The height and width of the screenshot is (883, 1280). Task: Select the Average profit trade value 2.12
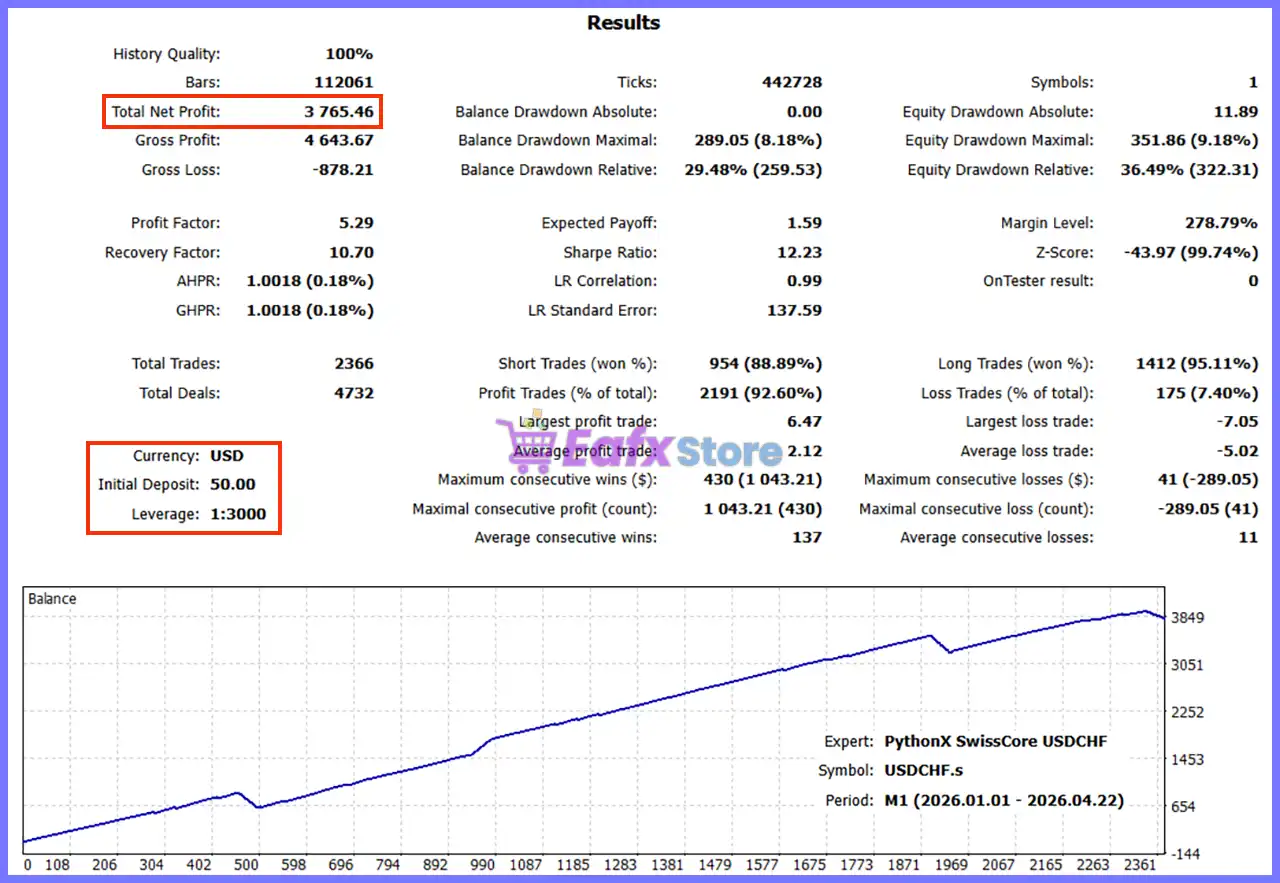click(x=806, y=451)
